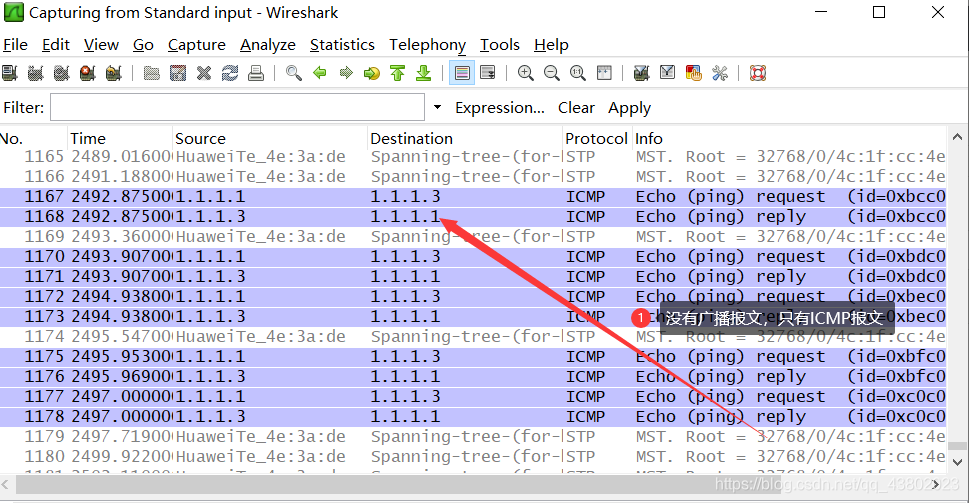Toggle colorize packet list
The image size is (969, 503).
(x=462, y=73)
